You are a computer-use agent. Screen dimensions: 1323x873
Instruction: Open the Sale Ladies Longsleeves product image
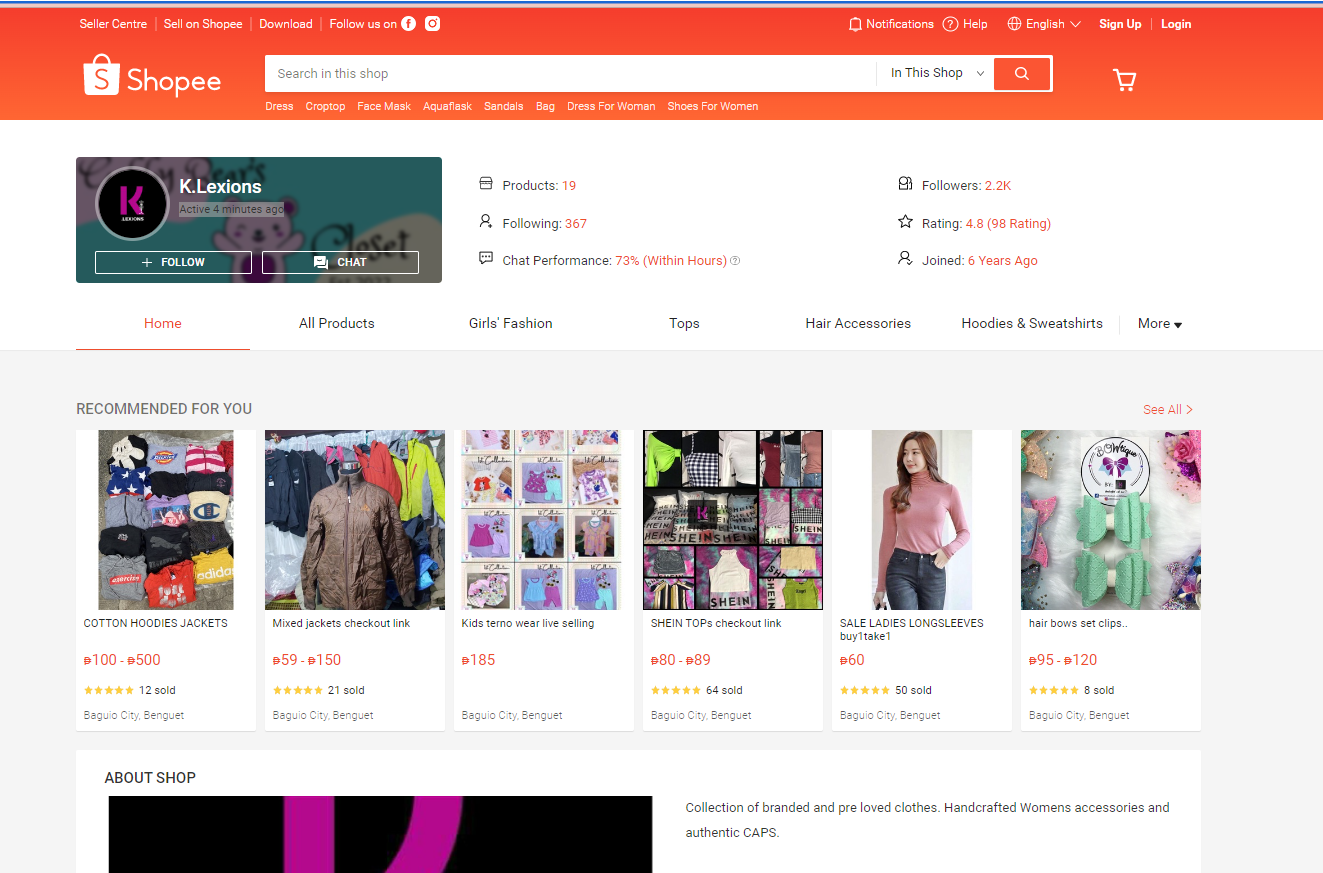click(x=922, y=520)
